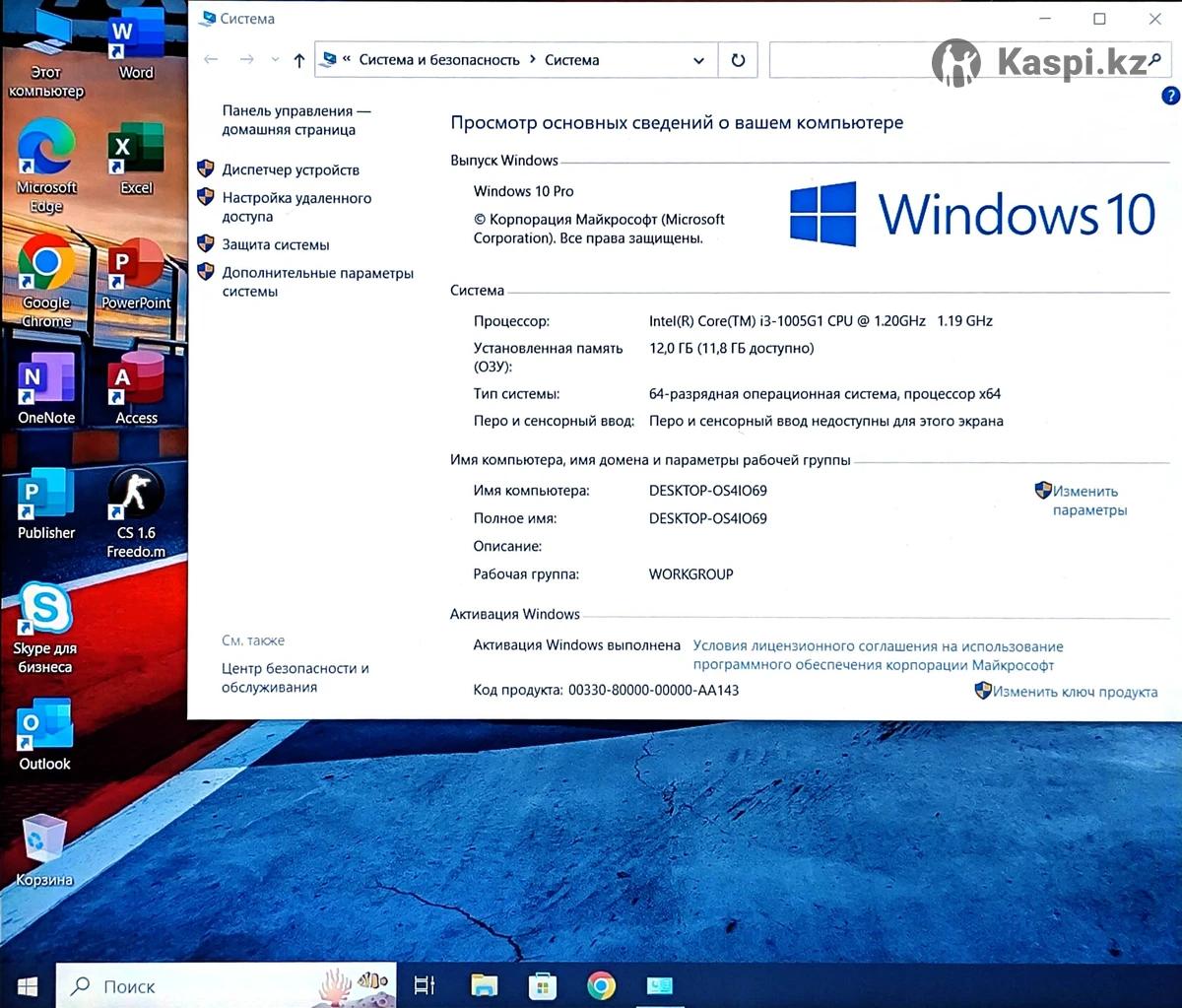Click the back navigation arrow
The width and height of the screenshot is (1182, 1008).
pos(211,60)
